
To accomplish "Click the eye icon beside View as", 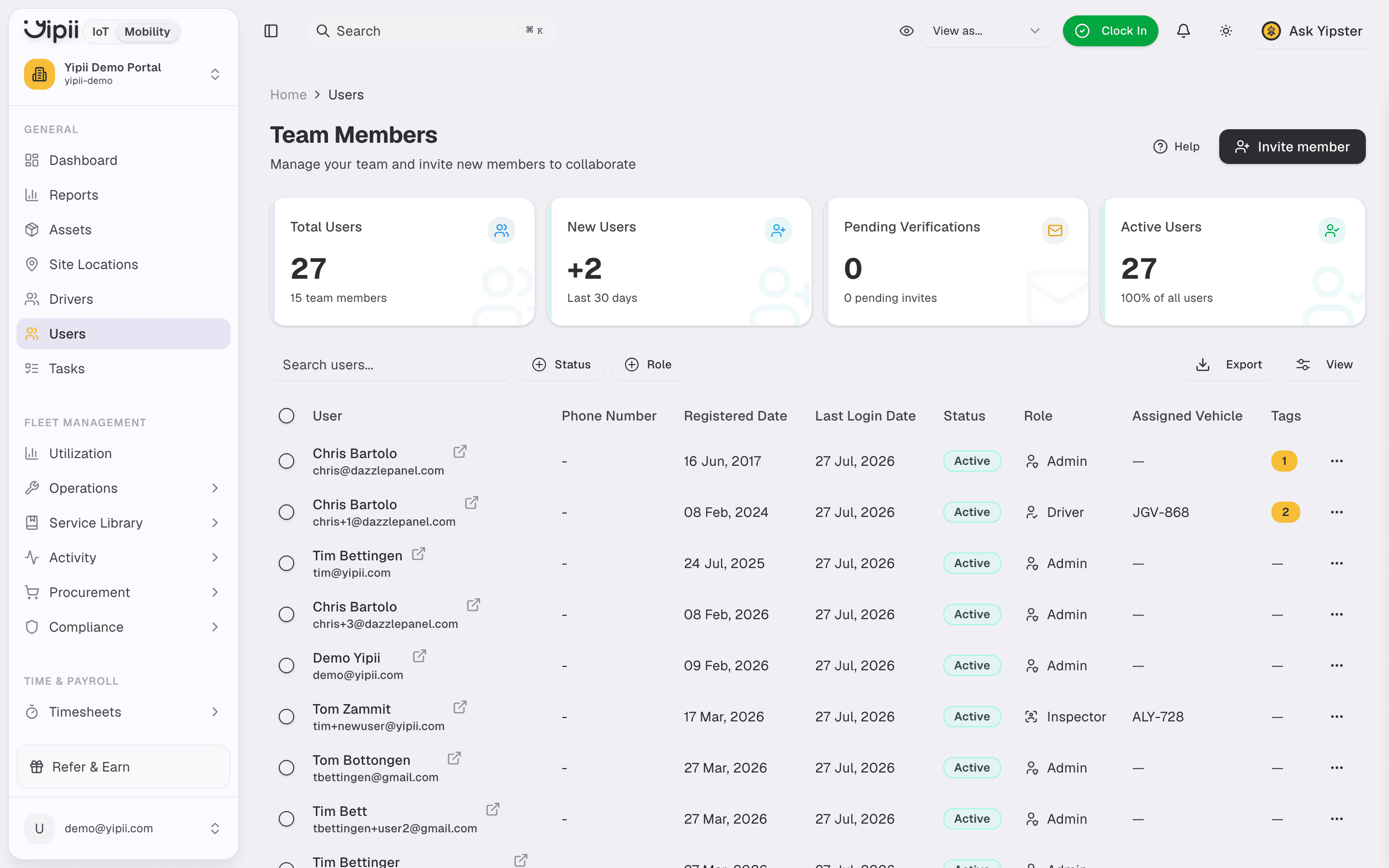I will point(906,31).
